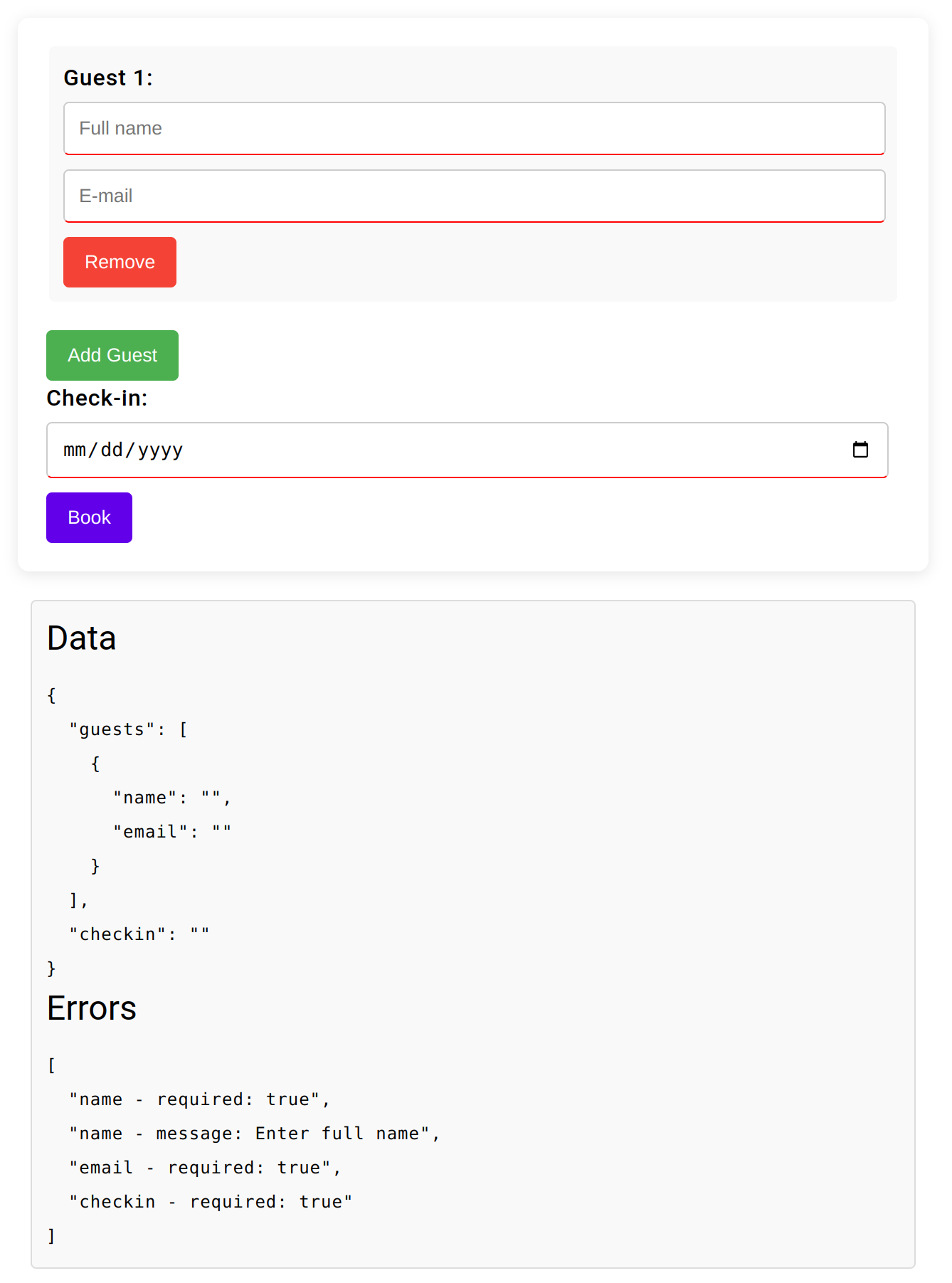This screenshot has width=952, height=1283.
Task: Select the year segment of Check-in date
Action: (160, 450)
